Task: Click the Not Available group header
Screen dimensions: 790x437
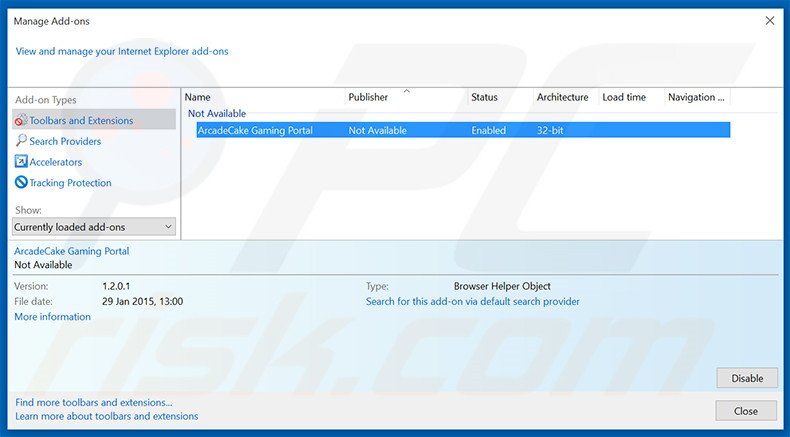Action: (217, 113)
